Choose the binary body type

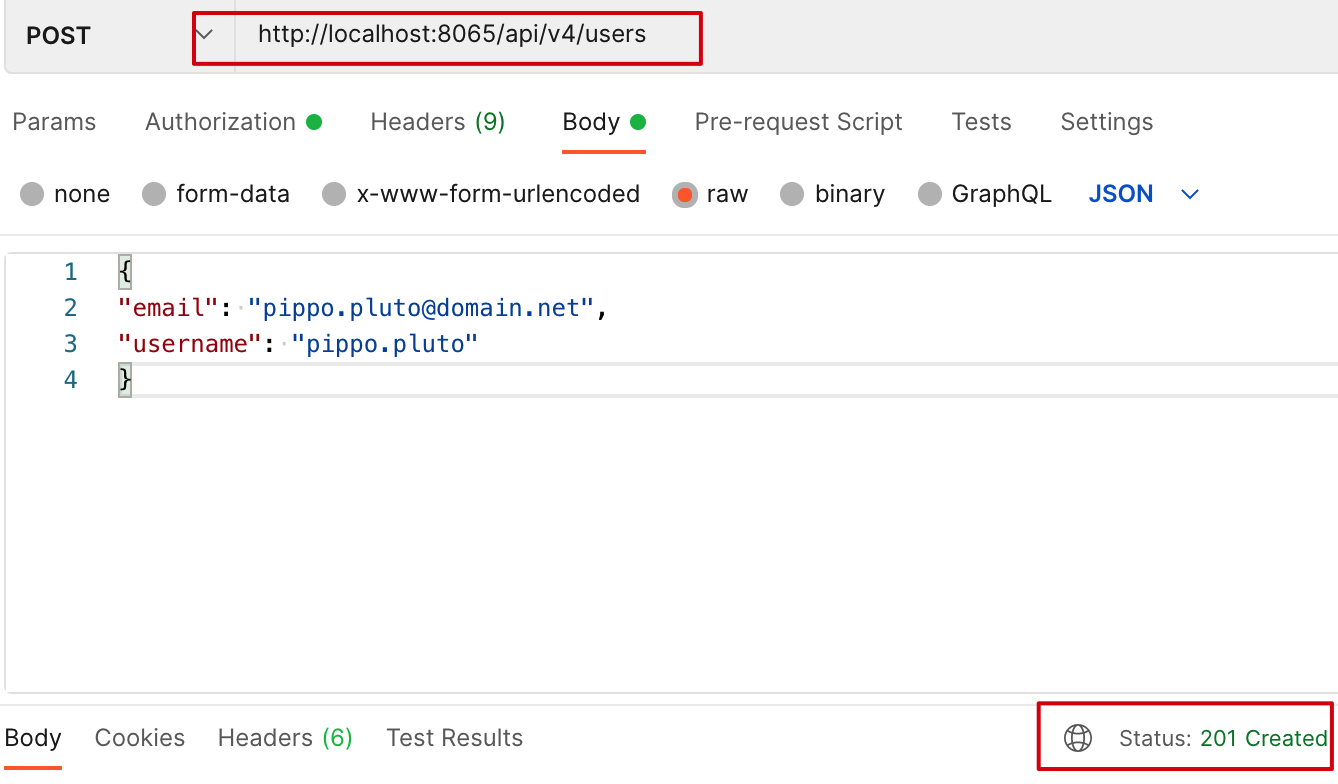[833, 194]
